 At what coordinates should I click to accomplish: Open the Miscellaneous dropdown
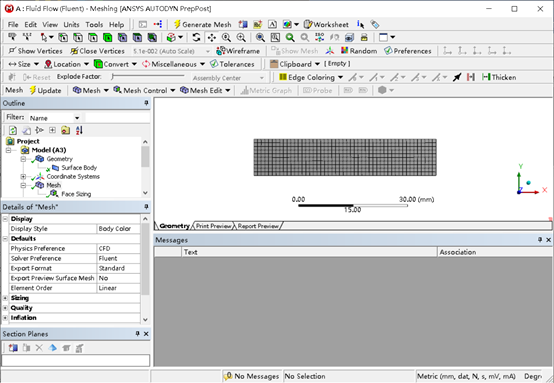pyautogui.click(x=202, y=64)
